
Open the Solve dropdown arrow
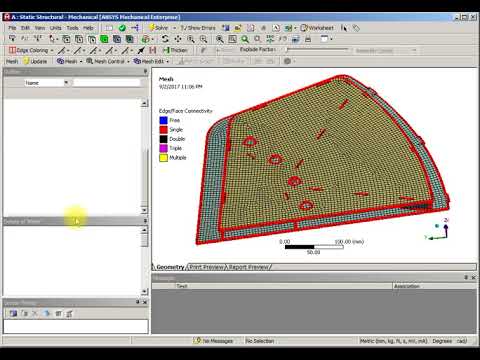point(174,28)
